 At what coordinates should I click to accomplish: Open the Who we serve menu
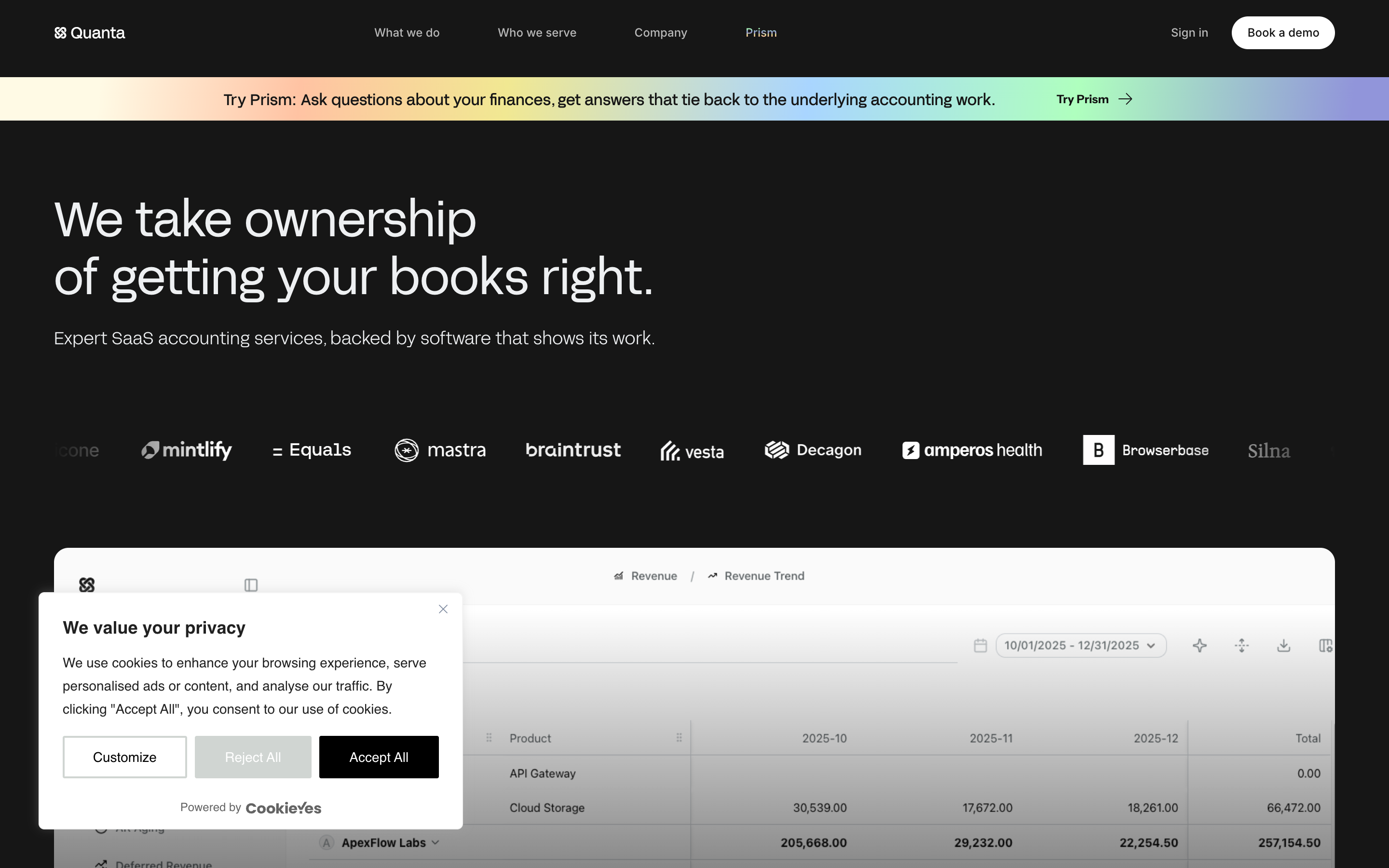(537, 33)
